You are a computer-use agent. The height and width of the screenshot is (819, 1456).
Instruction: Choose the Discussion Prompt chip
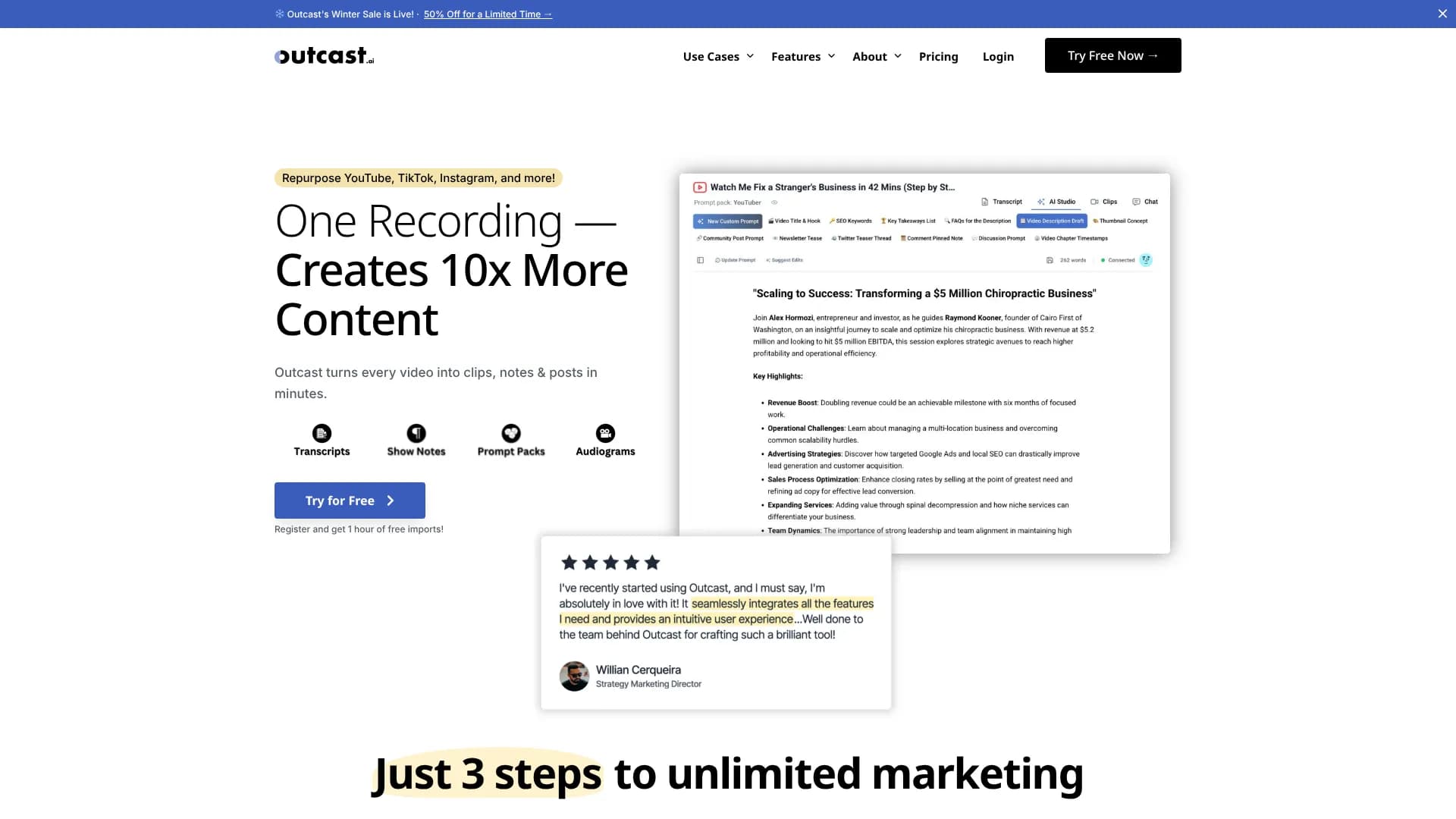pyautogui.click(x=998, y=238)
